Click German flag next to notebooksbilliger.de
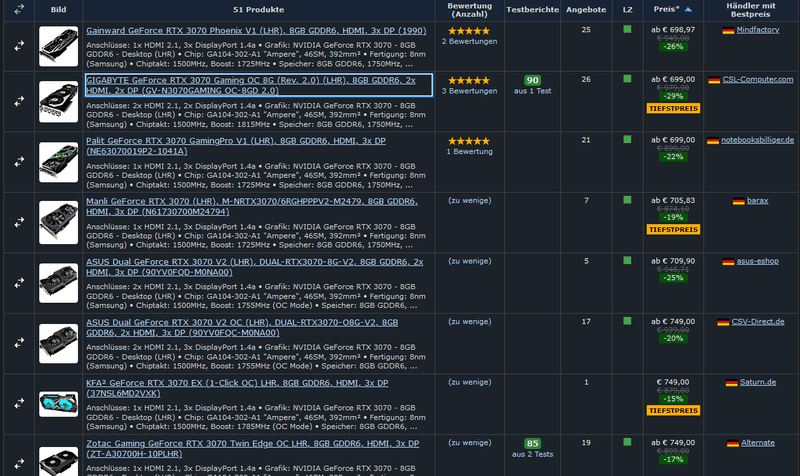The image size is (800, 476). 713,140
